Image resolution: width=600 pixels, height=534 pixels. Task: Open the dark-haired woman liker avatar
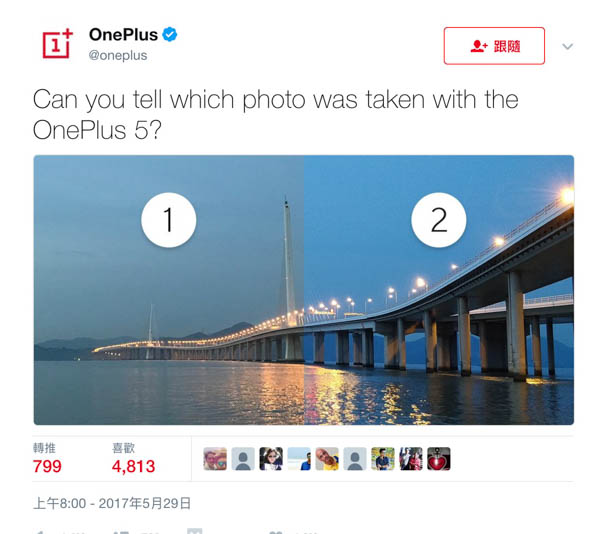pyautogui.click(x=271, y=459)
